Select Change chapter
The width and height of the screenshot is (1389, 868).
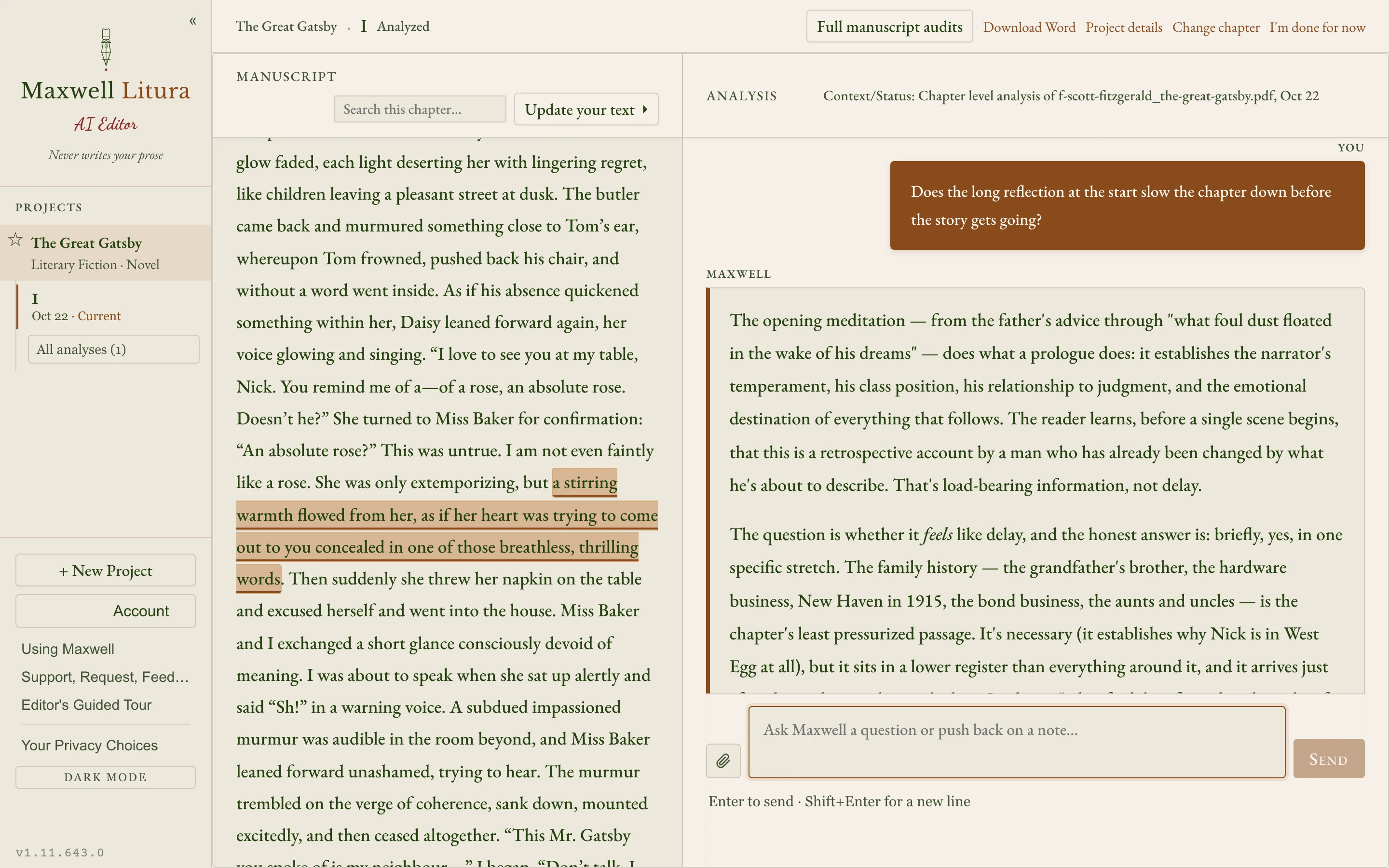click(x=1216, y=27)
